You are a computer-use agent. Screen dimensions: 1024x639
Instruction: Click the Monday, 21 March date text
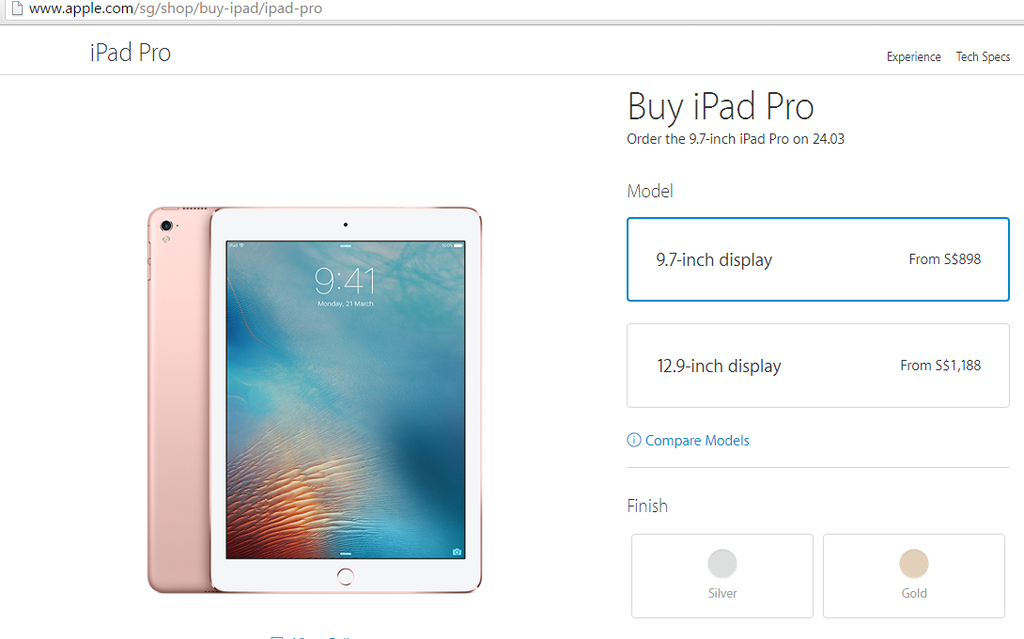coord(345,304)
